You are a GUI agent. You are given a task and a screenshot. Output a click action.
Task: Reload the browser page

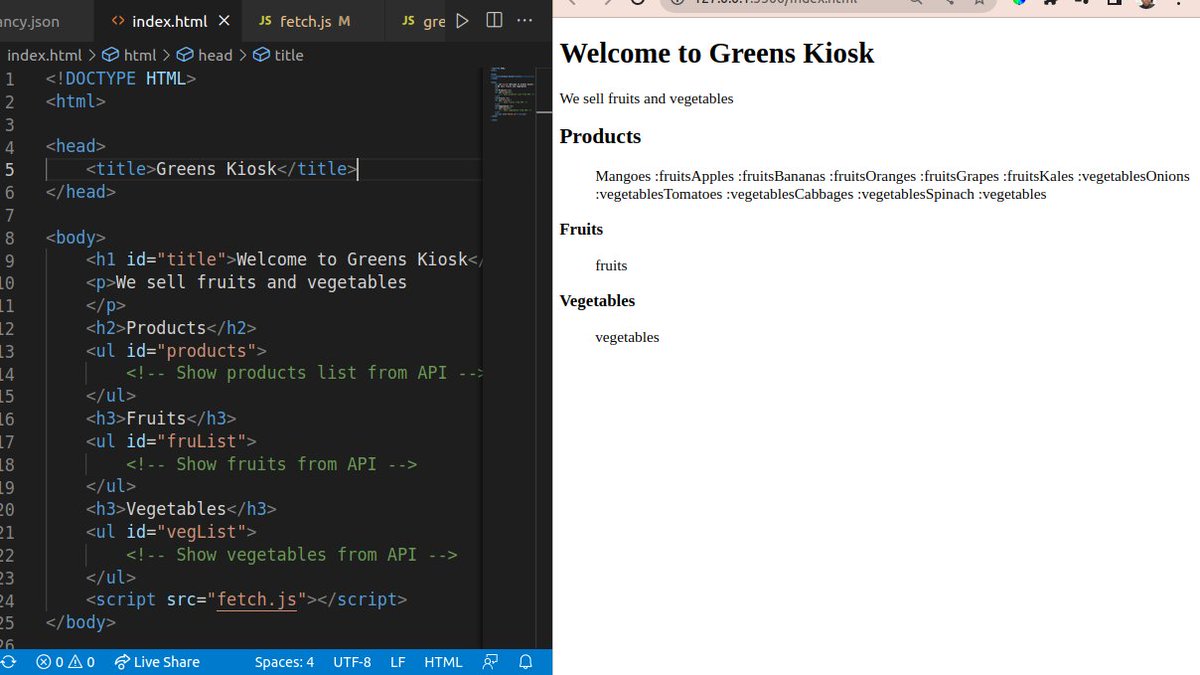coord(638,3)
